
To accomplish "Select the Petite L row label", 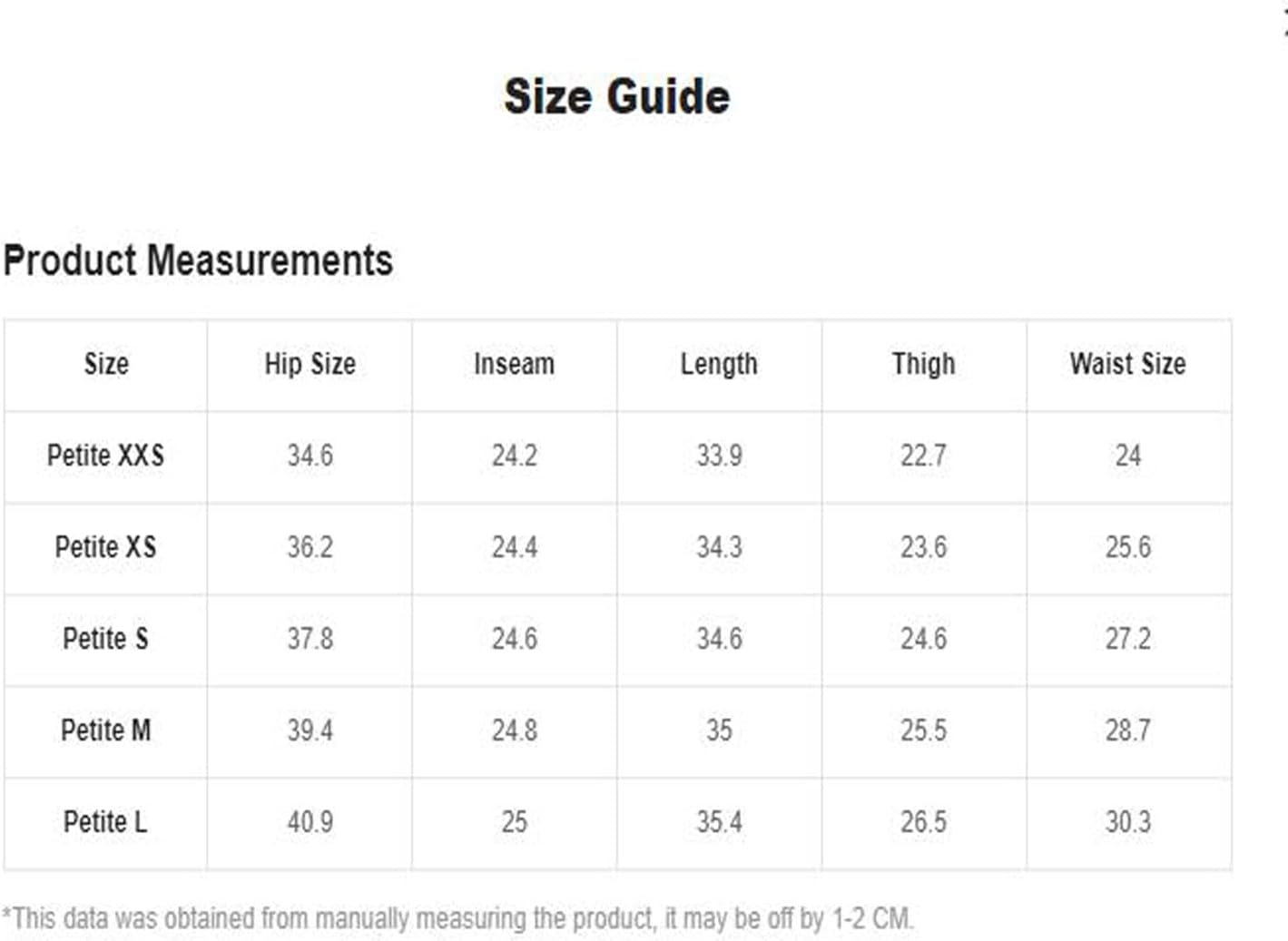I will (105, 822).
